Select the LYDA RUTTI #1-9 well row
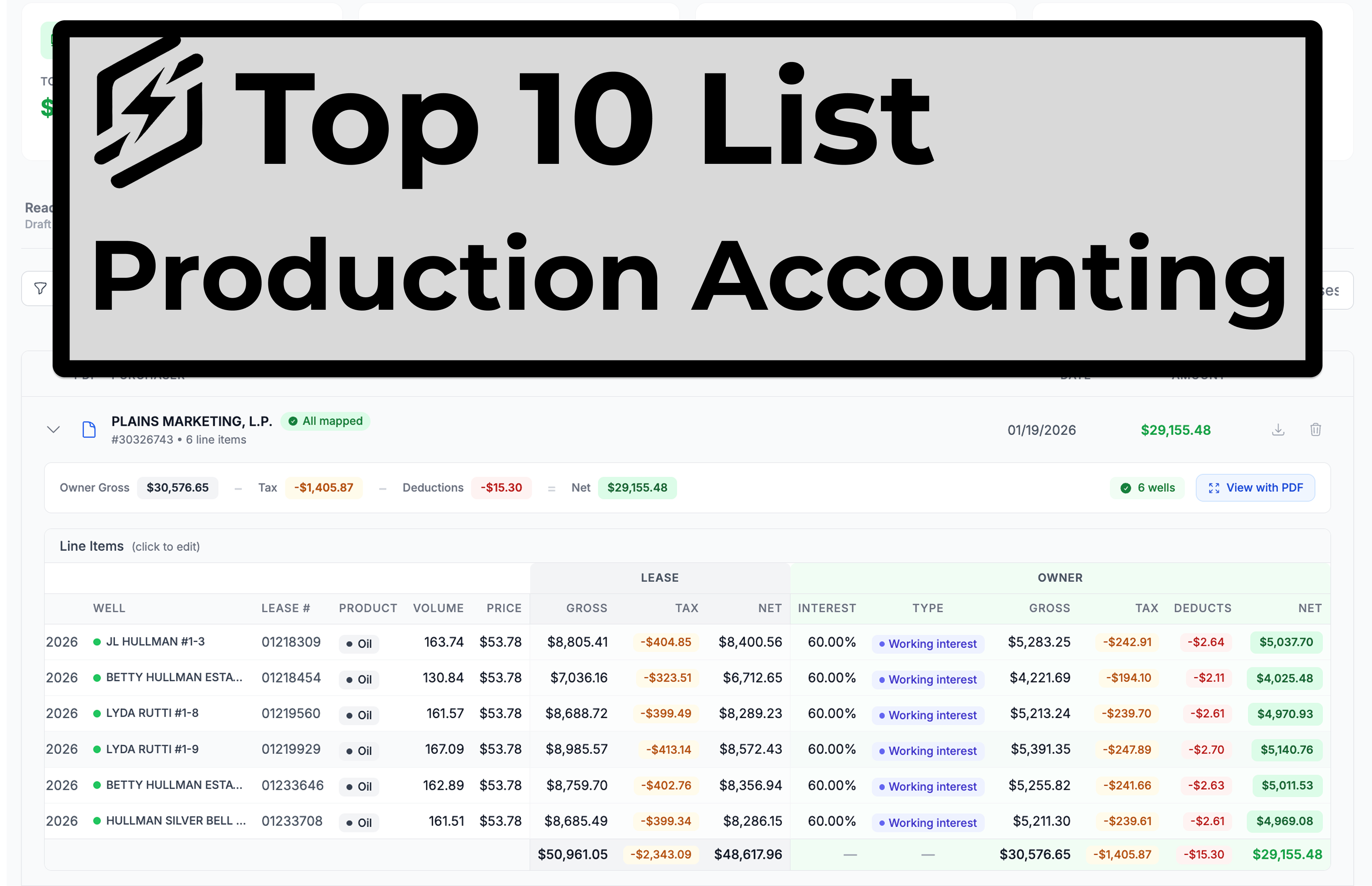The height and width of the screenshot is (886, 1372). [152, 749]
